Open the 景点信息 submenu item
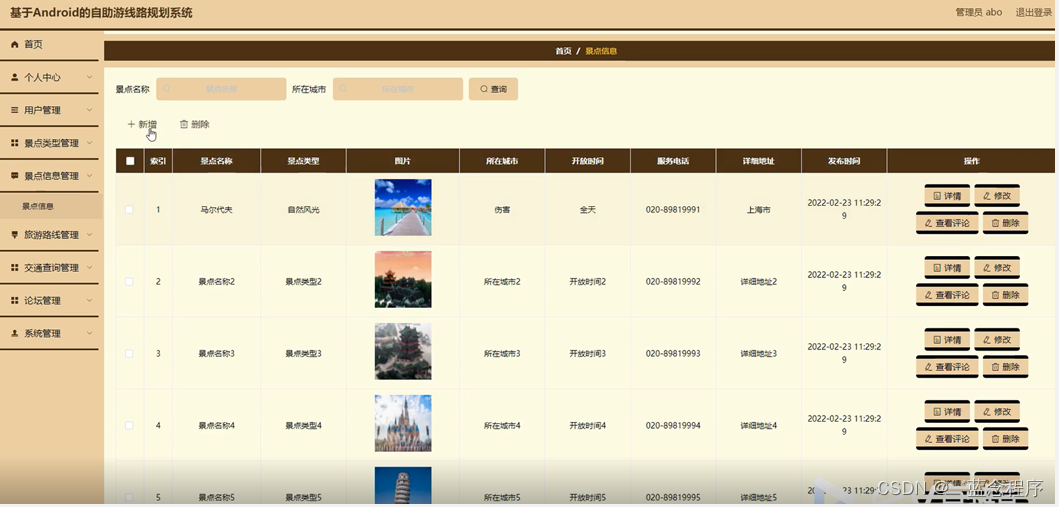This screenshot has width=1059, height=507. 51,207
